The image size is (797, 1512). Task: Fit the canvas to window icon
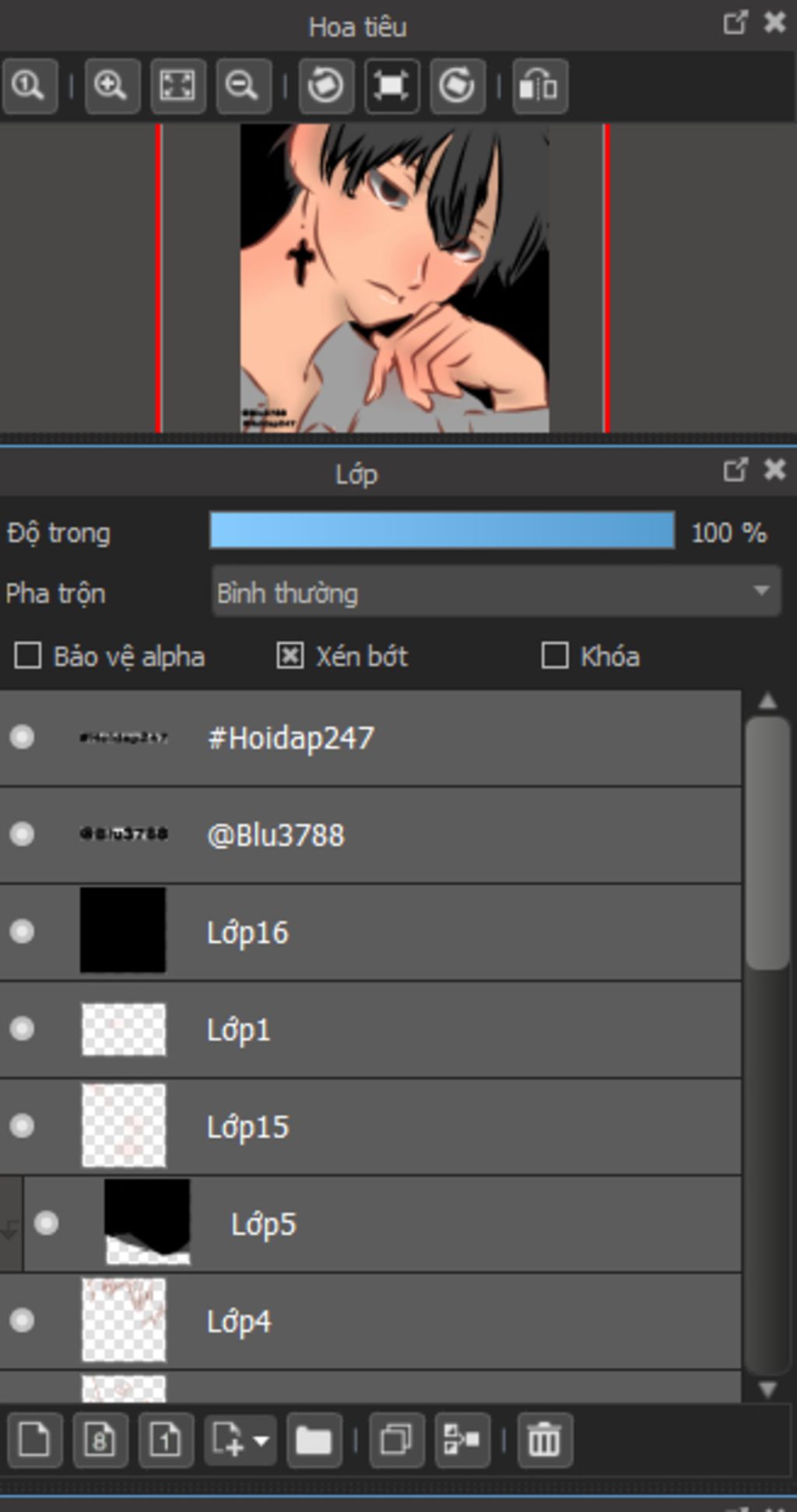(x=177, y=86)
